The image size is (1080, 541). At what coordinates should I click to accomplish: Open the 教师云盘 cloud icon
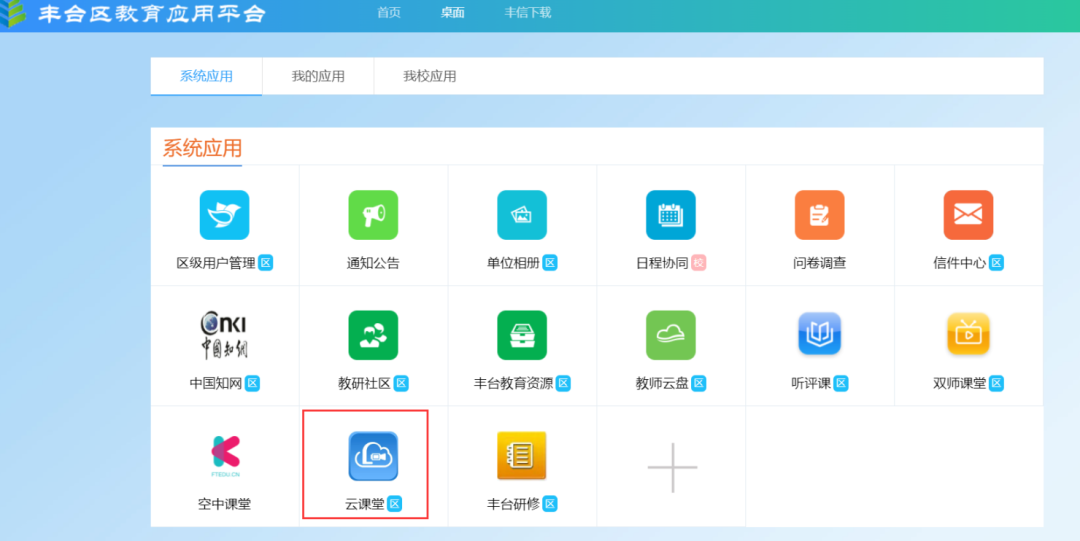671,335
